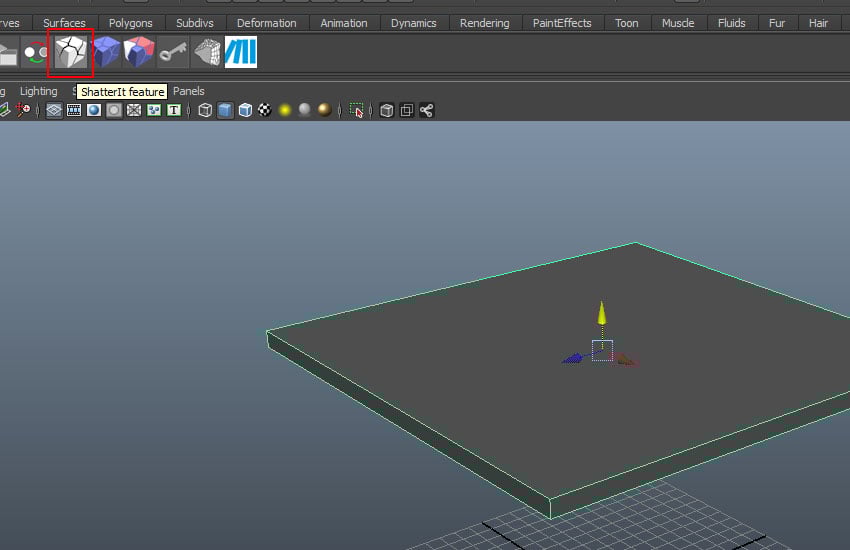Click the blue Z-axis move manipulator arrow

pyautogui.click(x=572, y=358)
